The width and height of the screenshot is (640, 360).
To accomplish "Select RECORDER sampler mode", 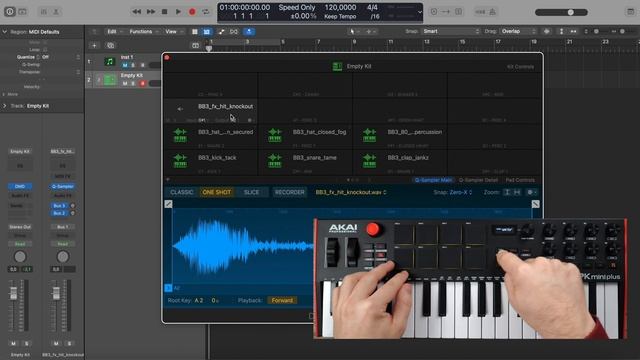I will pos(289,192).
